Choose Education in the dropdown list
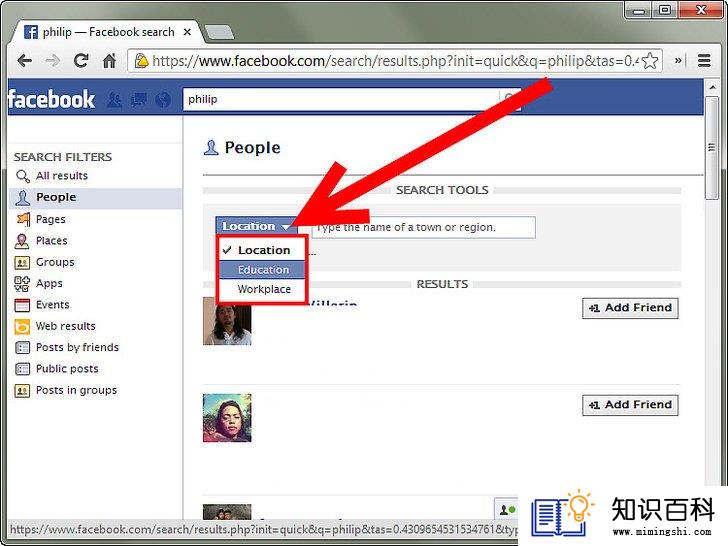 point(262,270)
